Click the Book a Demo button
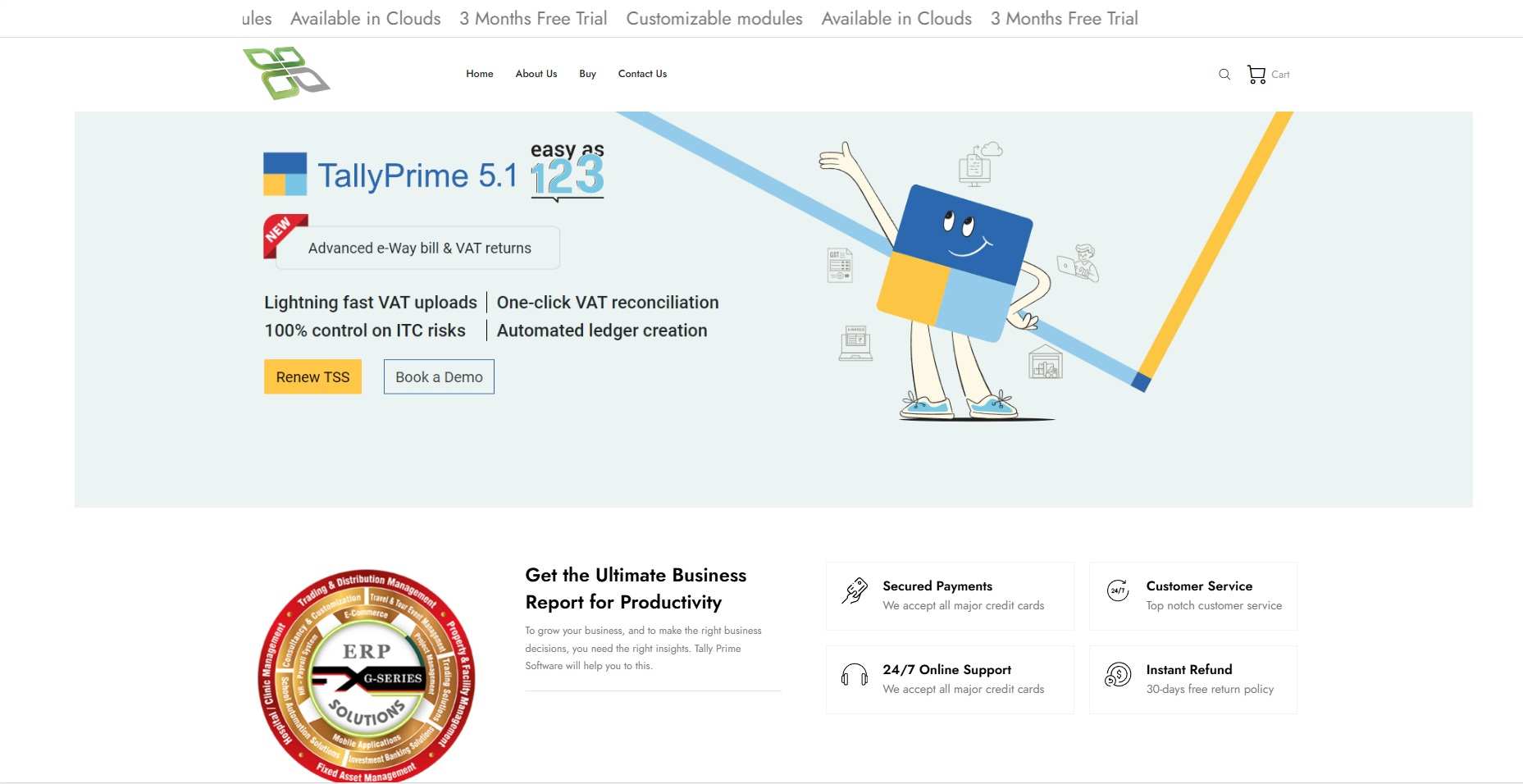 click(x=439, y=376)
